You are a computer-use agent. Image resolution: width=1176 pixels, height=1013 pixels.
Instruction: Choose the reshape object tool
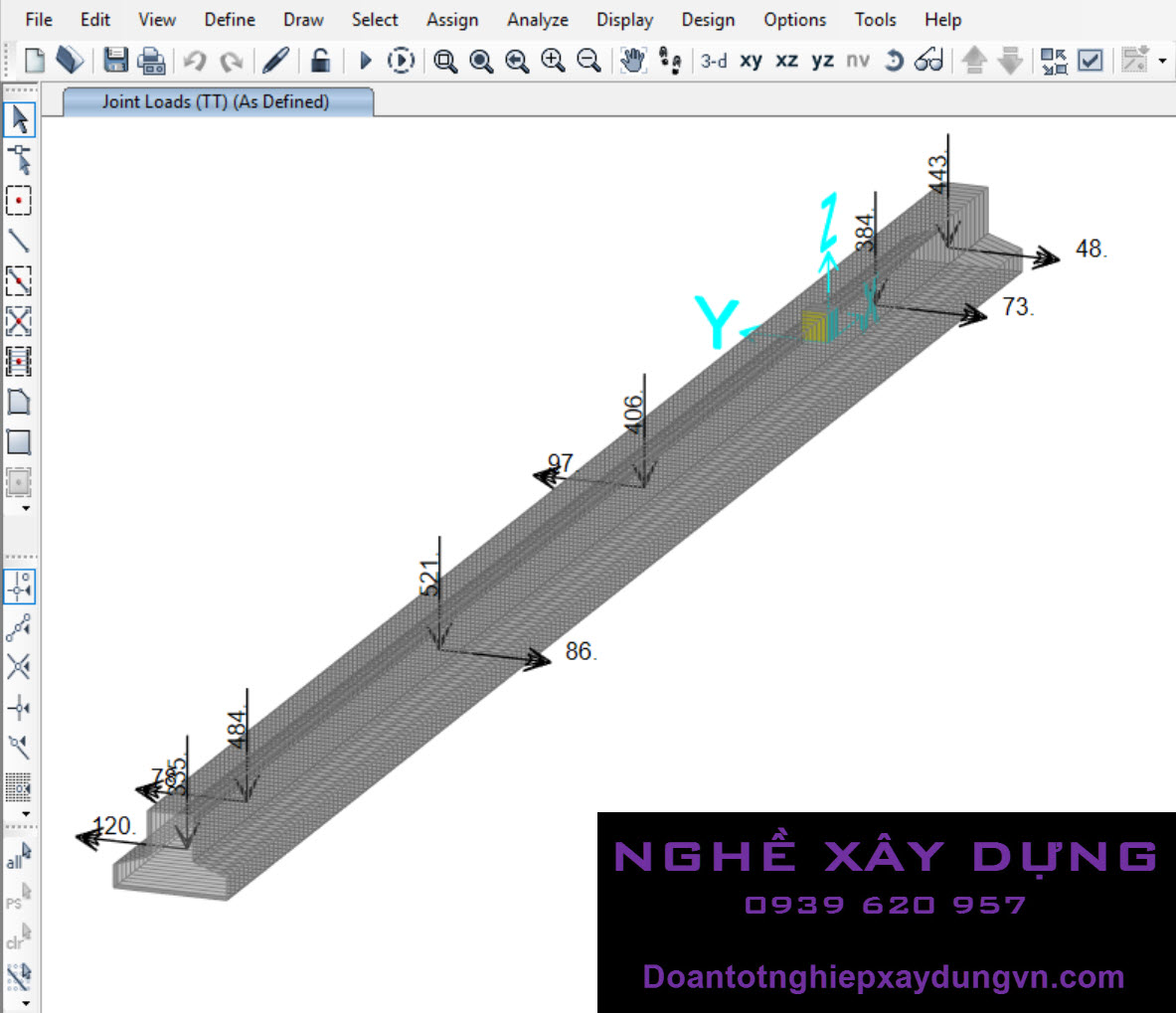coord(20,160)
